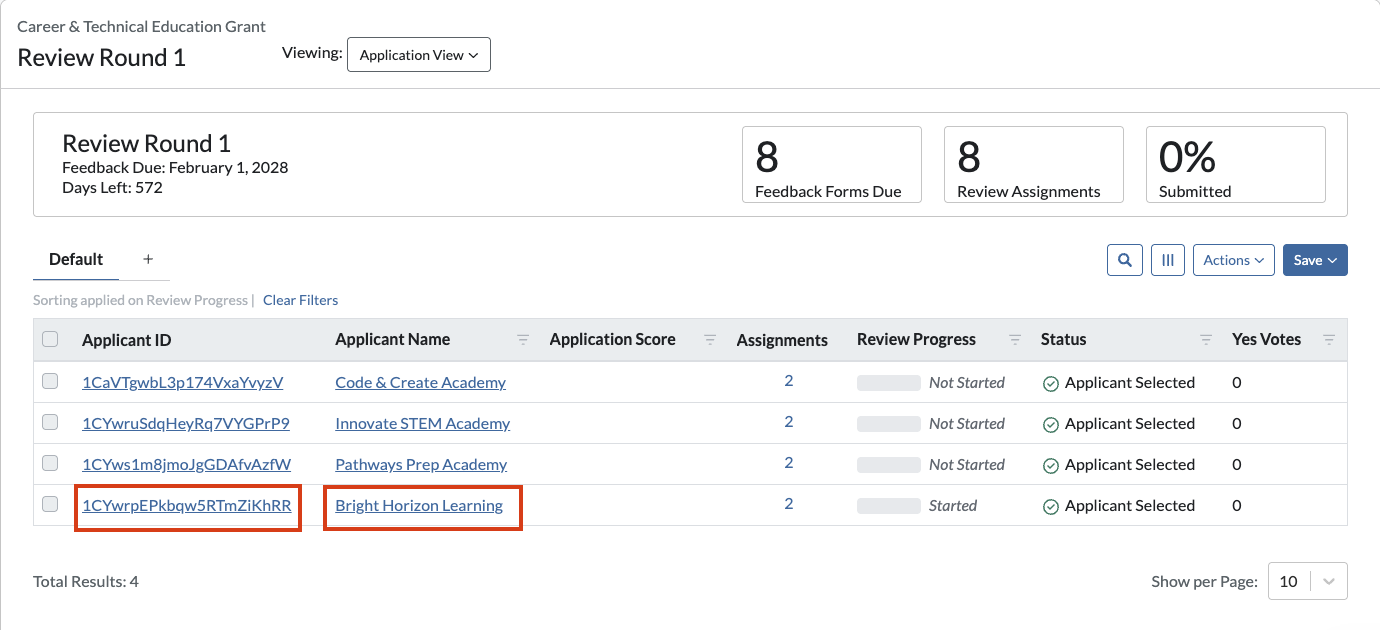Add a new view tab with plus icon
This screenshot has height=630, width=1380.
(x=148, y=259)
